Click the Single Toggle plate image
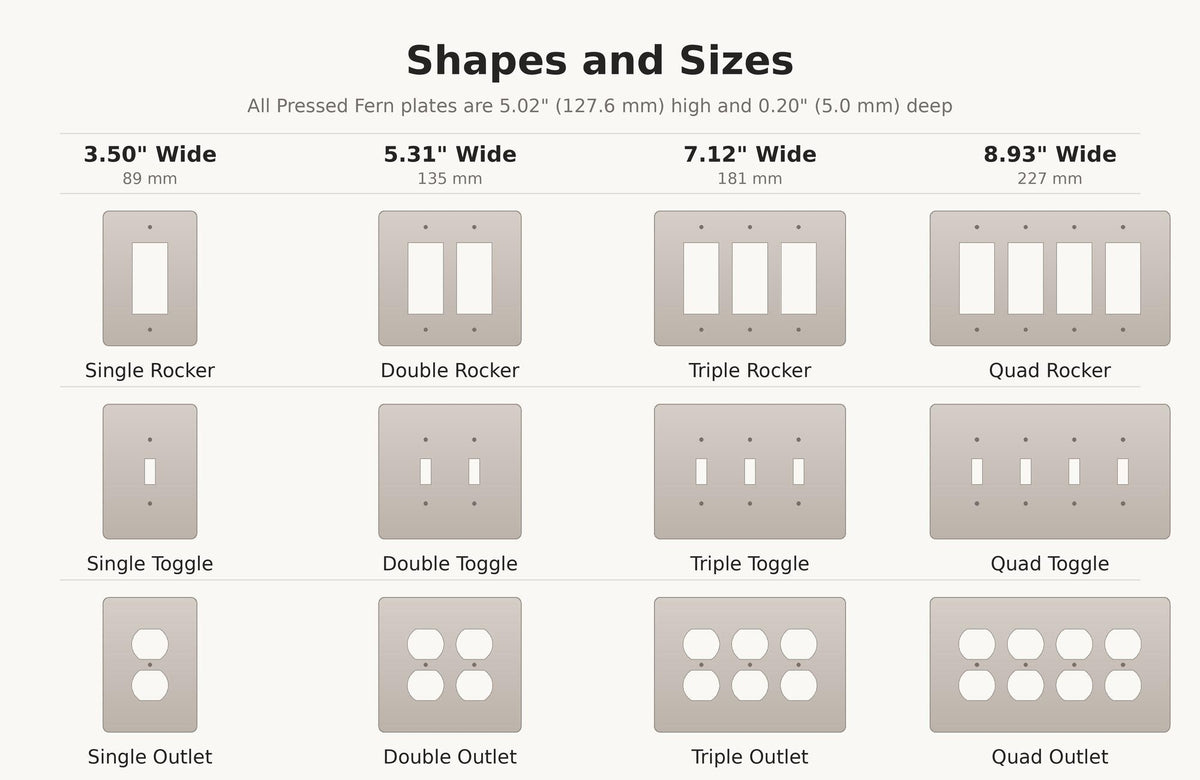The height and width of the screenshot is (780, 1200). (x=150, y=472)
